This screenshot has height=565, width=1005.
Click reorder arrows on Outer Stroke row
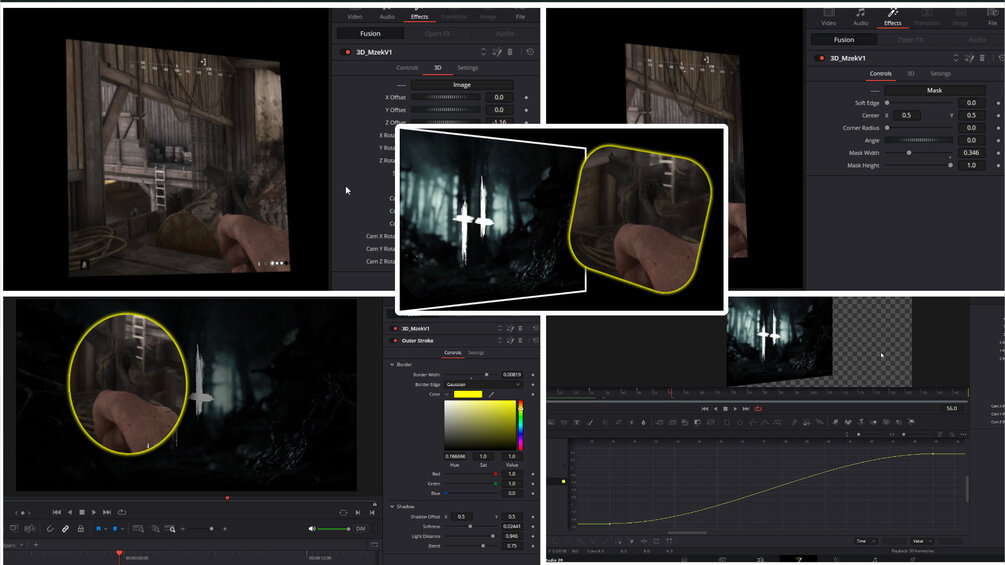pos(500,340)
